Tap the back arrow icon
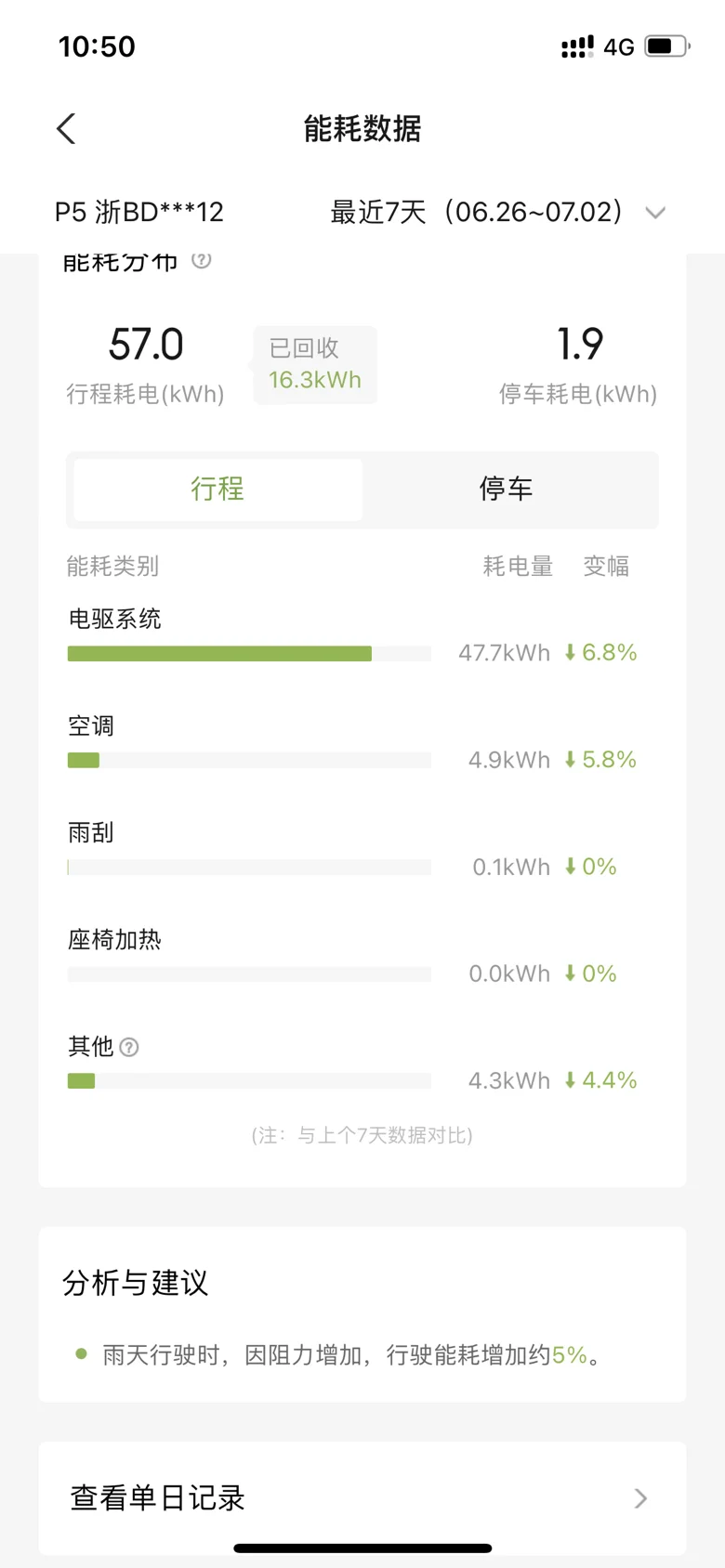The width and height of the screenshot is (725, 1568). (x=66, y=129)
